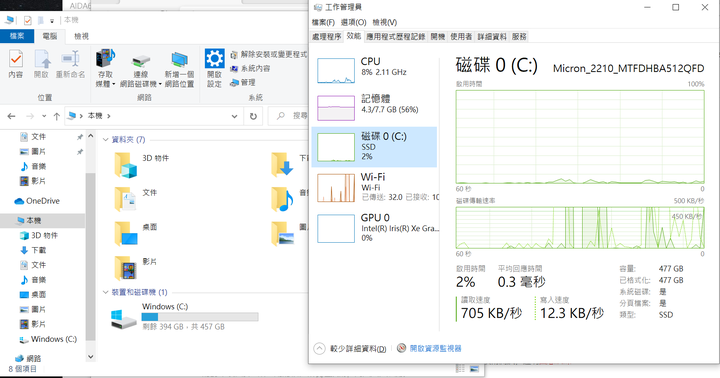Open 檔案(F) menu in Task Manager
Screen dimensions: 720x378
click(x=323, y=22)
